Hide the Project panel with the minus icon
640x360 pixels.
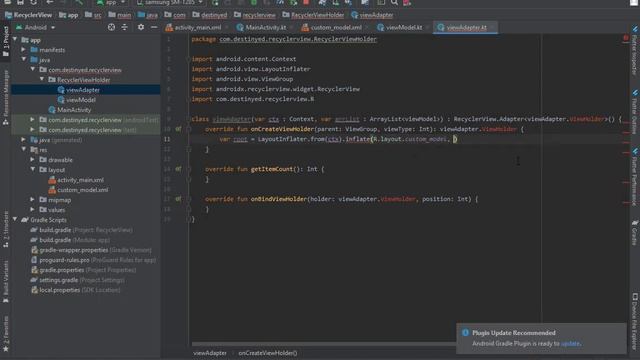[154, 27]
